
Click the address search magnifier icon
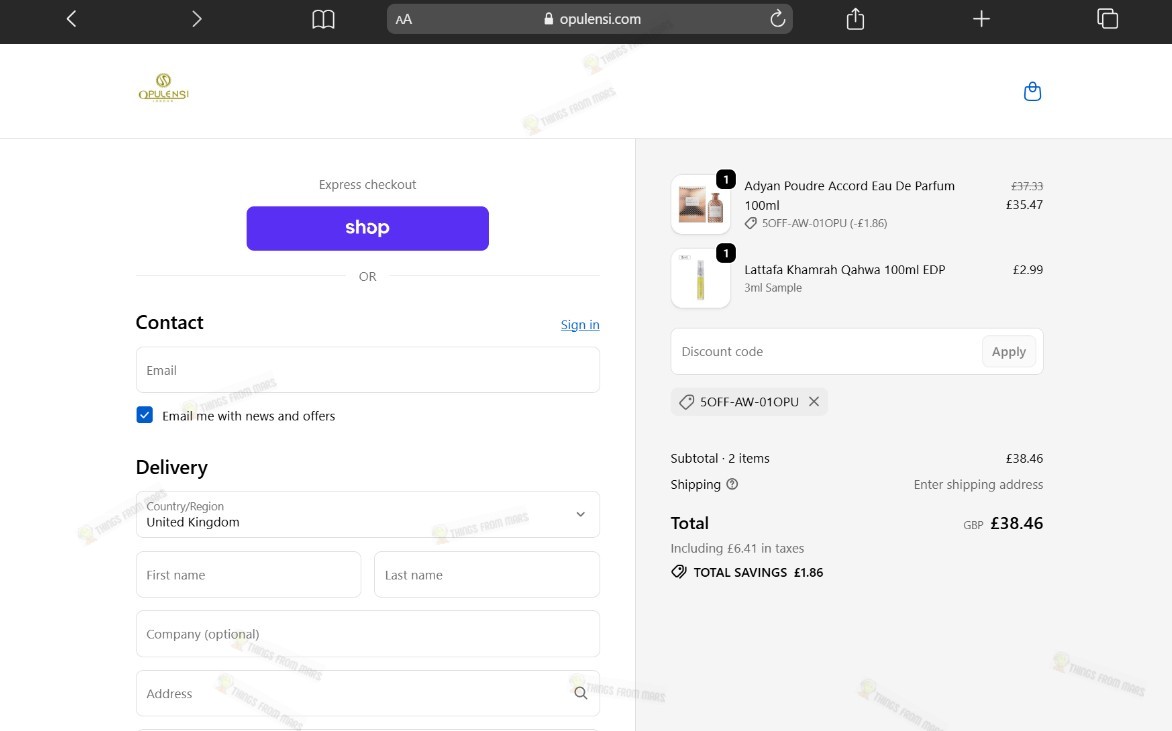click(580, 694)
